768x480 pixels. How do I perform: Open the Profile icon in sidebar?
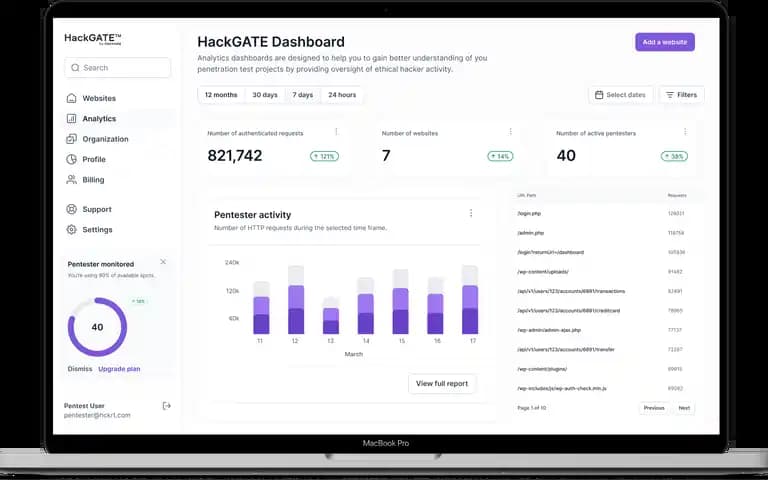pos(72,159)
